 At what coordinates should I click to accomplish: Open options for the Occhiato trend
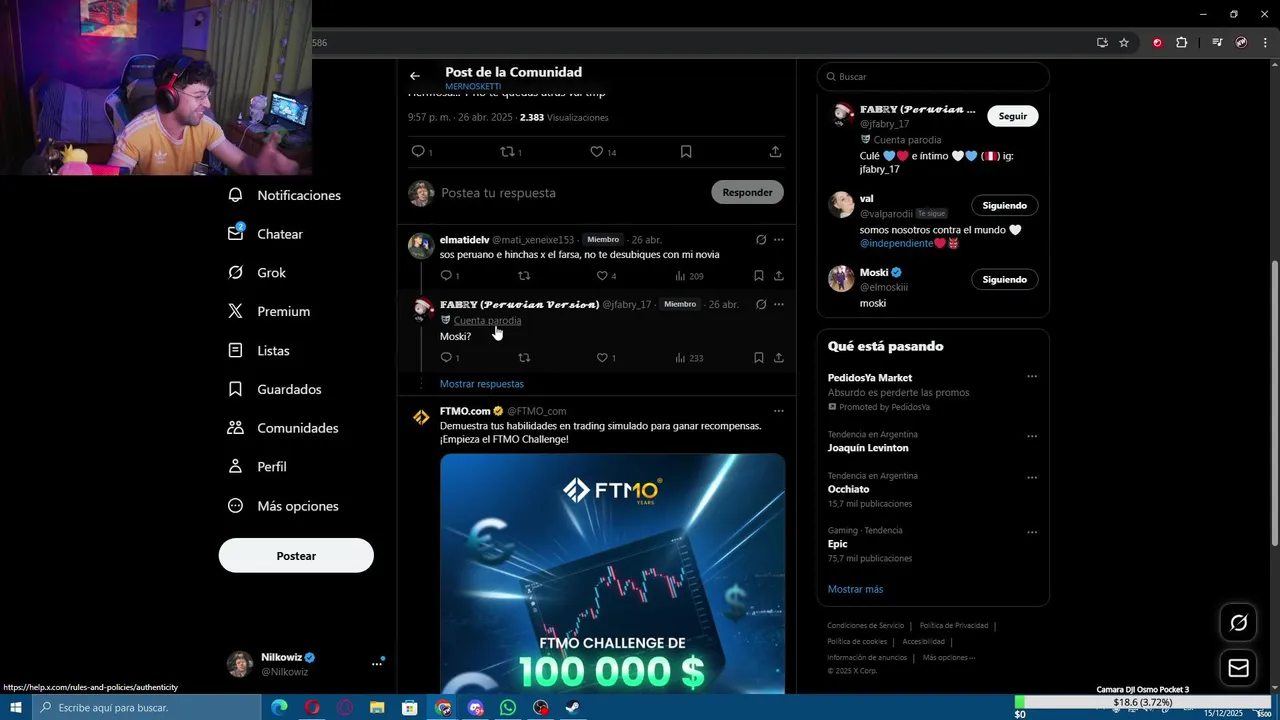click(1032, 478)
